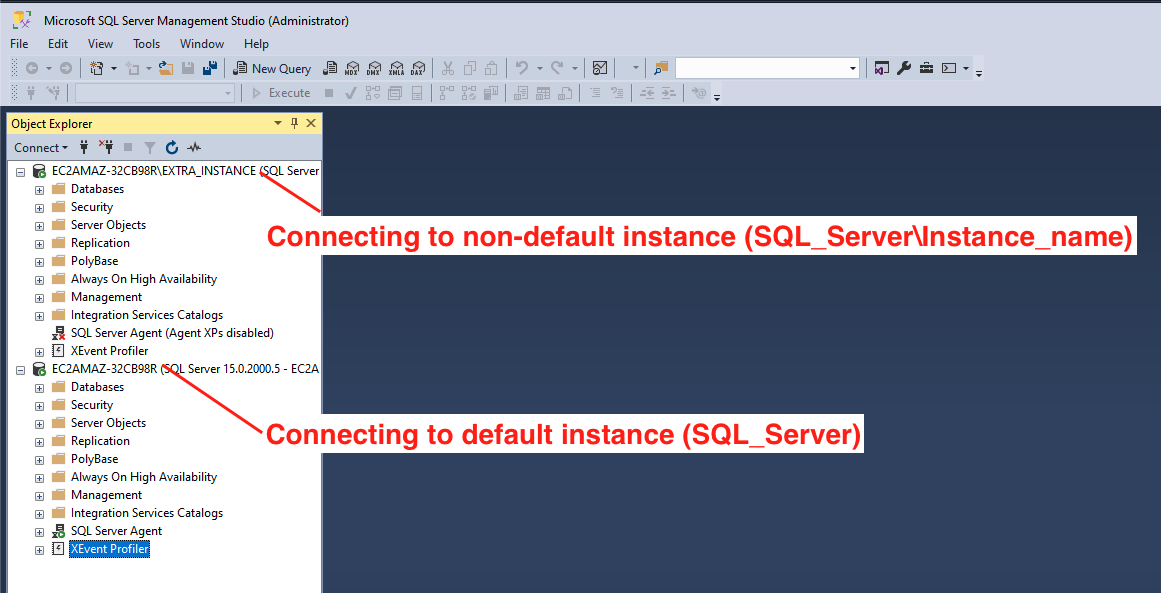1161x593 pixels.
Task: Open the Help menu
Action: coord(256,44)
